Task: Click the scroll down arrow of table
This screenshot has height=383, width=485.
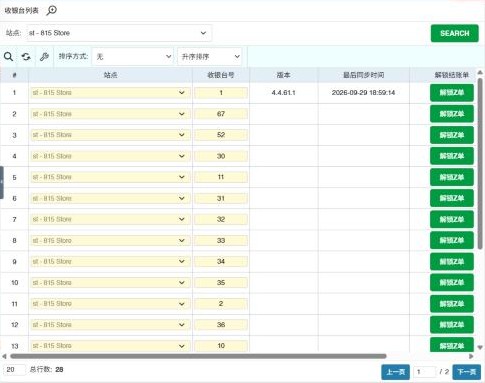Action: click(480, 348)
